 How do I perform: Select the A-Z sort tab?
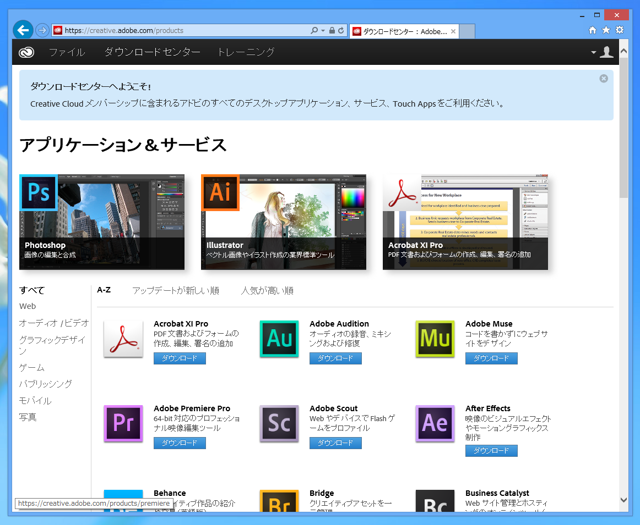pos(104,290)
